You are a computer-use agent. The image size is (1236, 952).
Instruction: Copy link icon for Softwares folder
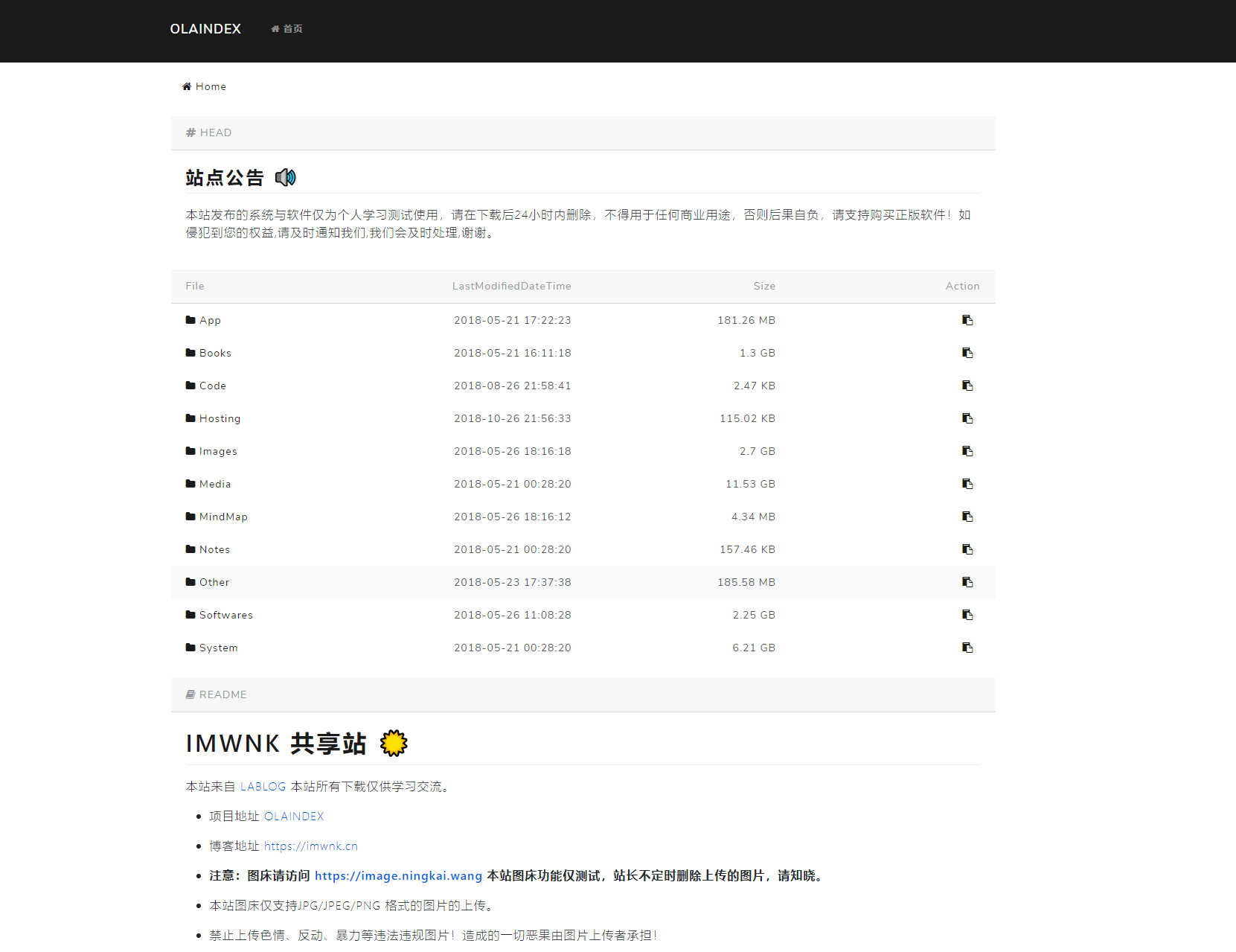[967, 615]
